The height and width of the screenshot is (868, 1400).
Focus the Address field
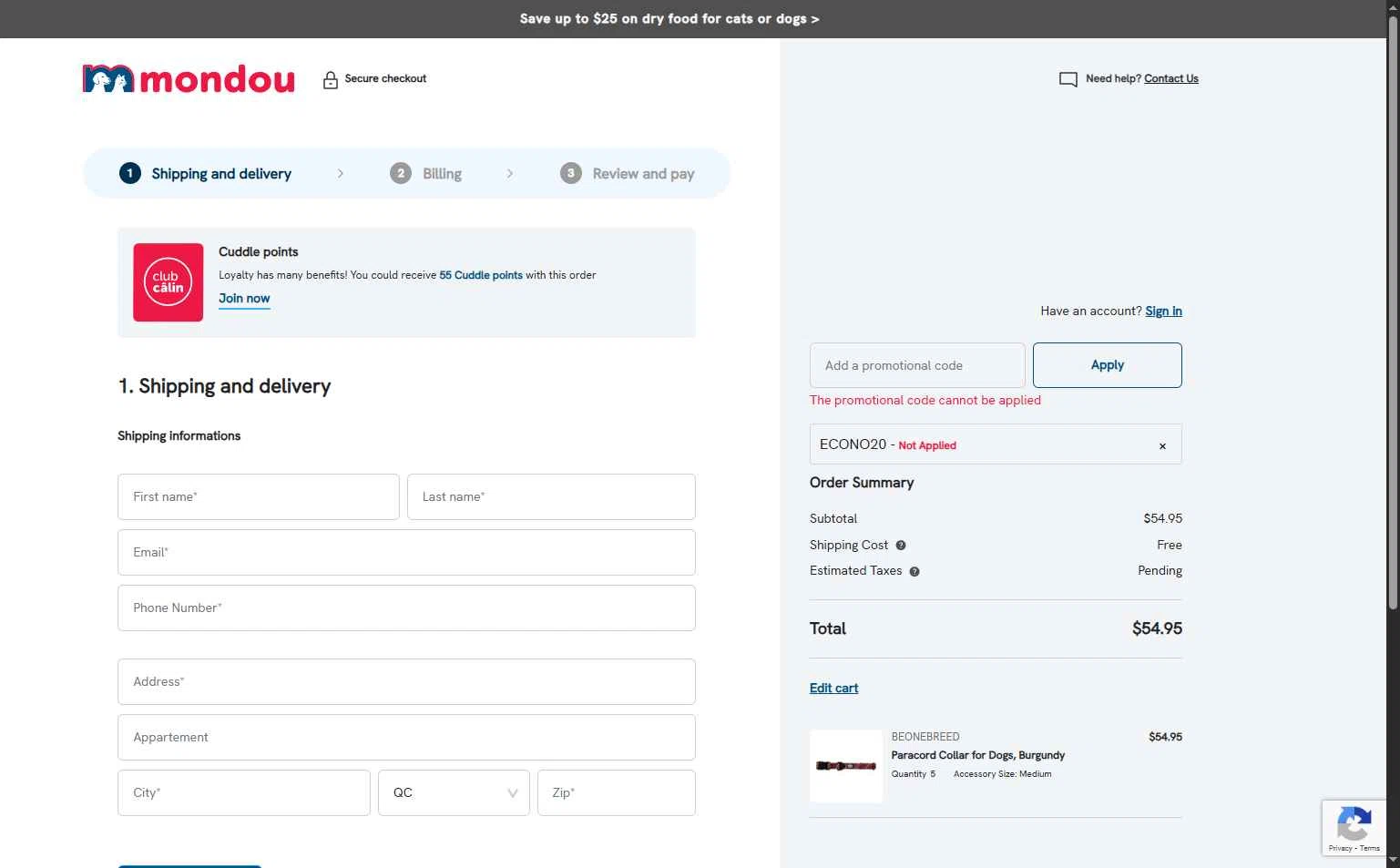point(406,681)
